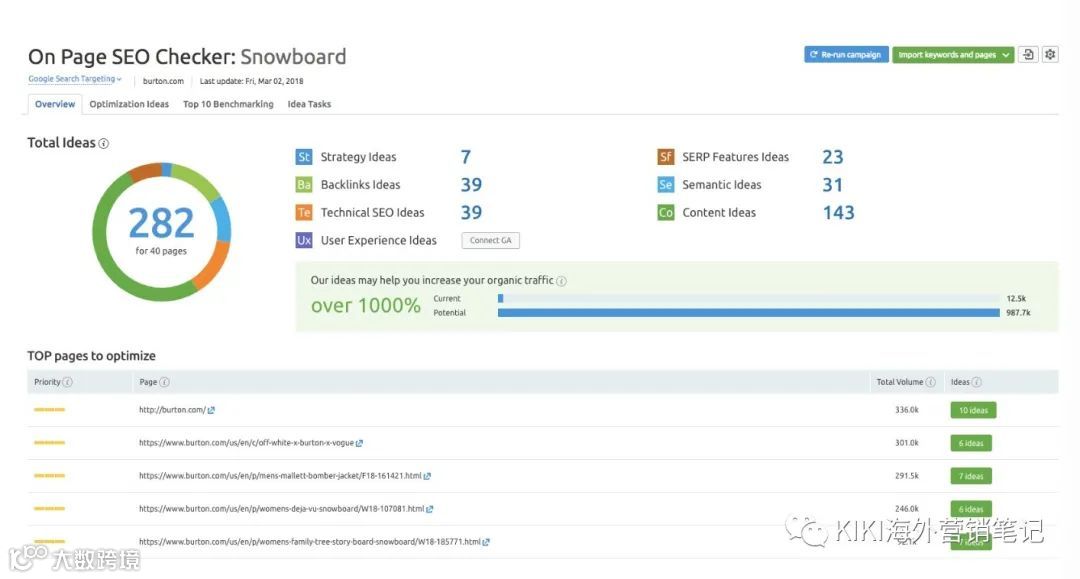Click SERP Features Ideas count 23
The height and width of the screenshot is (579, 1080).
point(833,157)
